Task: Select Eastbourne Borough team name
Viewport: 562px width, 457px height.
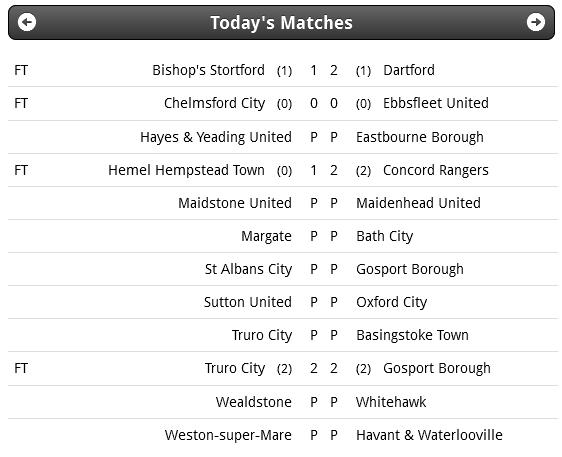Action: click(419, 137)
